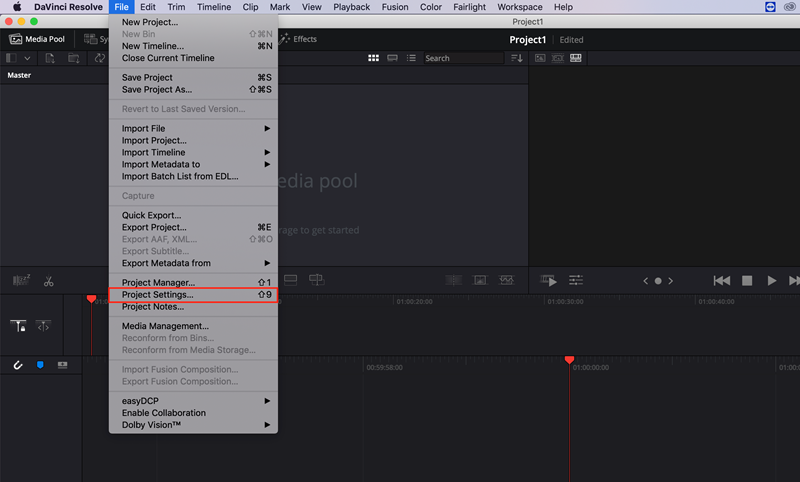The height and width of the screenshot is (482, 800).
Task: Open the Fairlight menu
Action: point(469,7)
